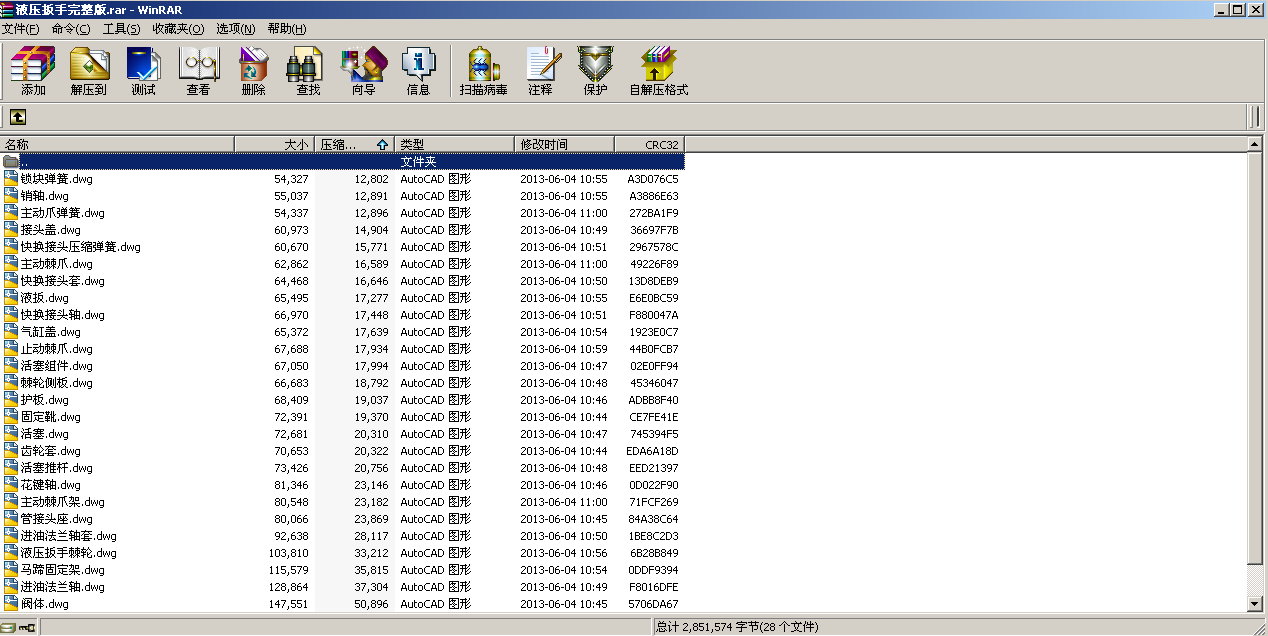Viewport: 1268px width, 636px height.
Task: Open the 注释 (Comment) tool
Action: pyautogui.click(x=541, y=70)
